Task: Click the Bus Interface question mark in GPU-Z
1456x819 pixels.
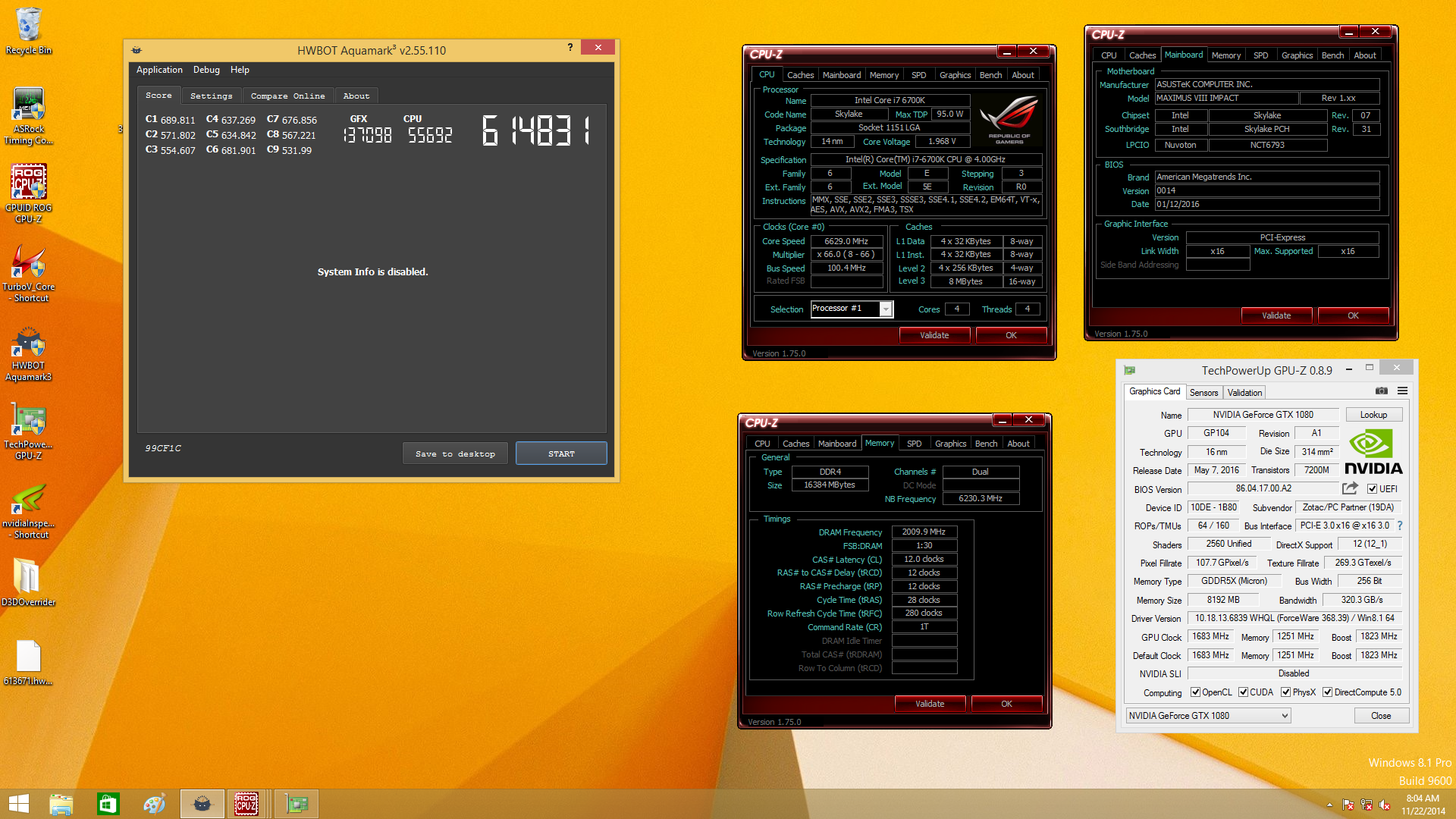Action: pyautogui.click(x=1400, y=526)
